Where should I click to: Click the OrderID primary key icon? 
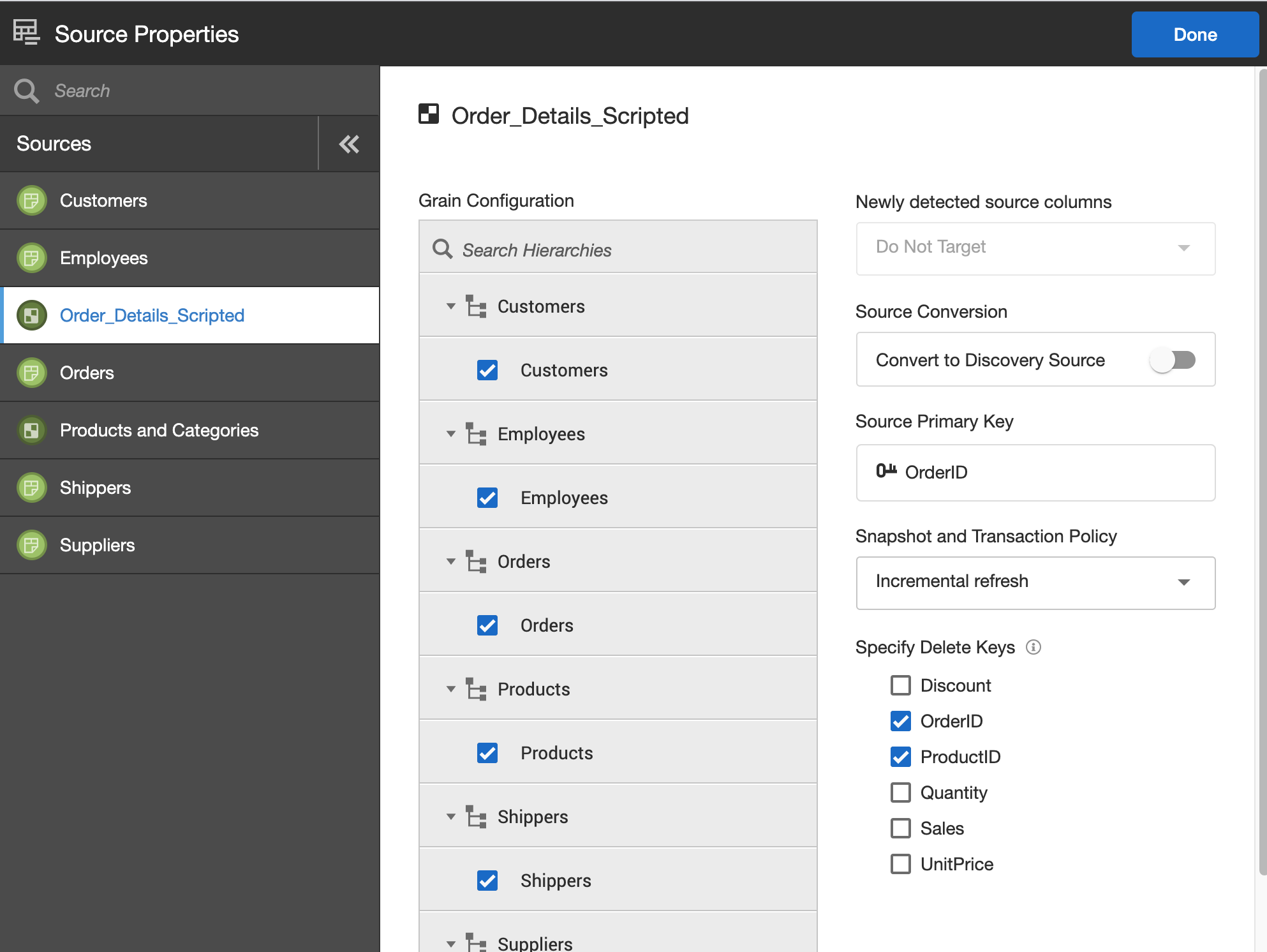pyautogui.click(x=885, y=472)
